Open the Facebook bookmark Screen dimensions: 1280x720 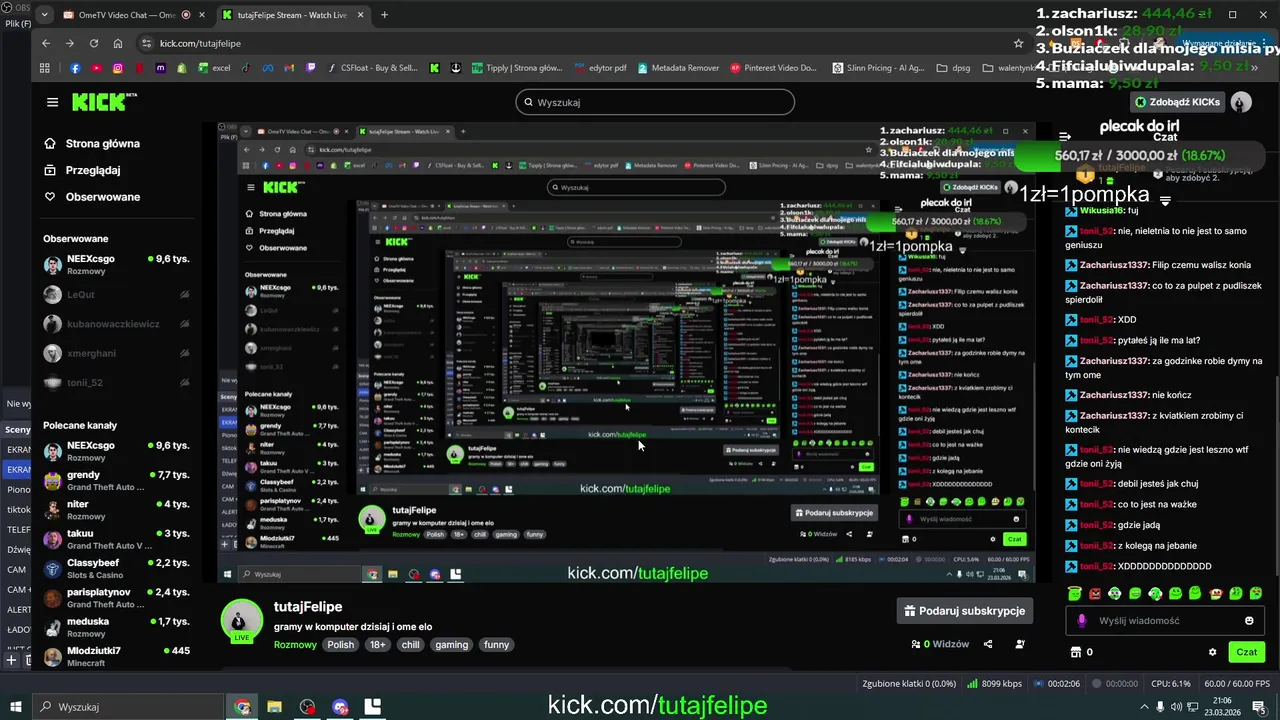point(75,68)
